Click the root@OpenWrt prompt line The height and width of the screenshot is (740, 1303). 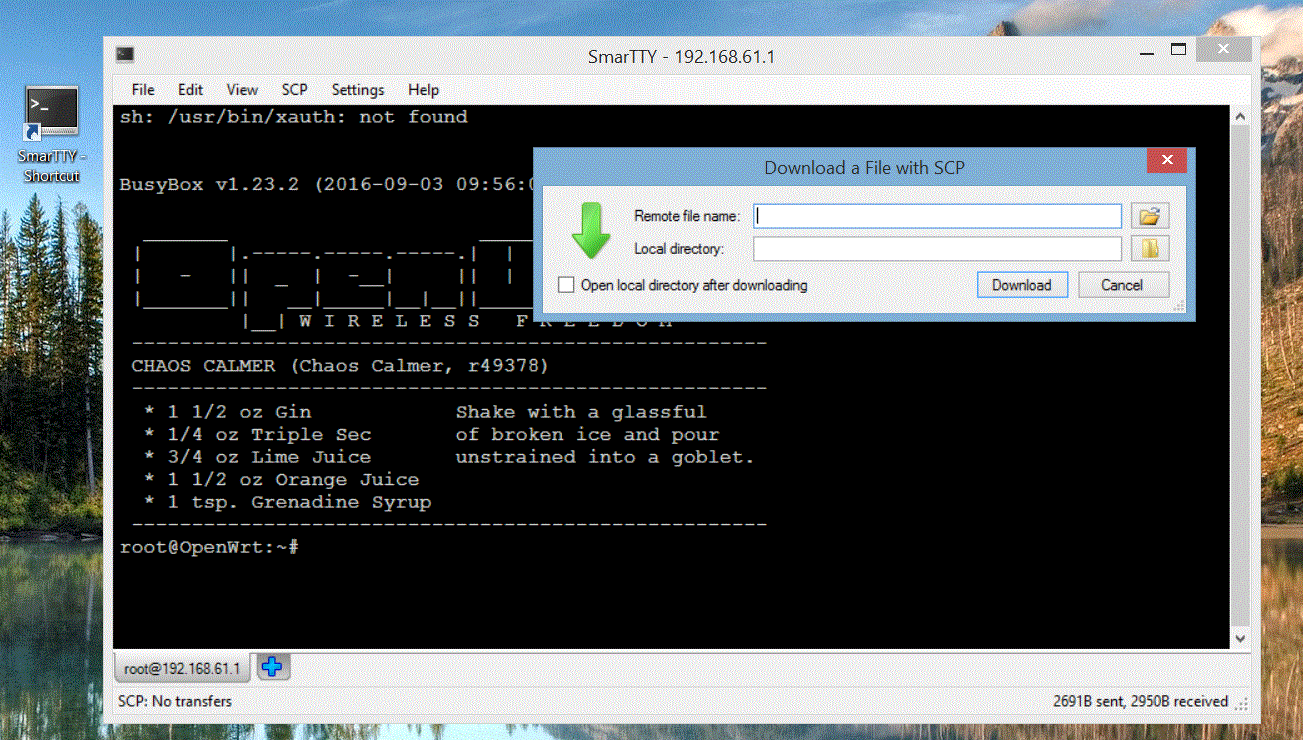(209, 547)
